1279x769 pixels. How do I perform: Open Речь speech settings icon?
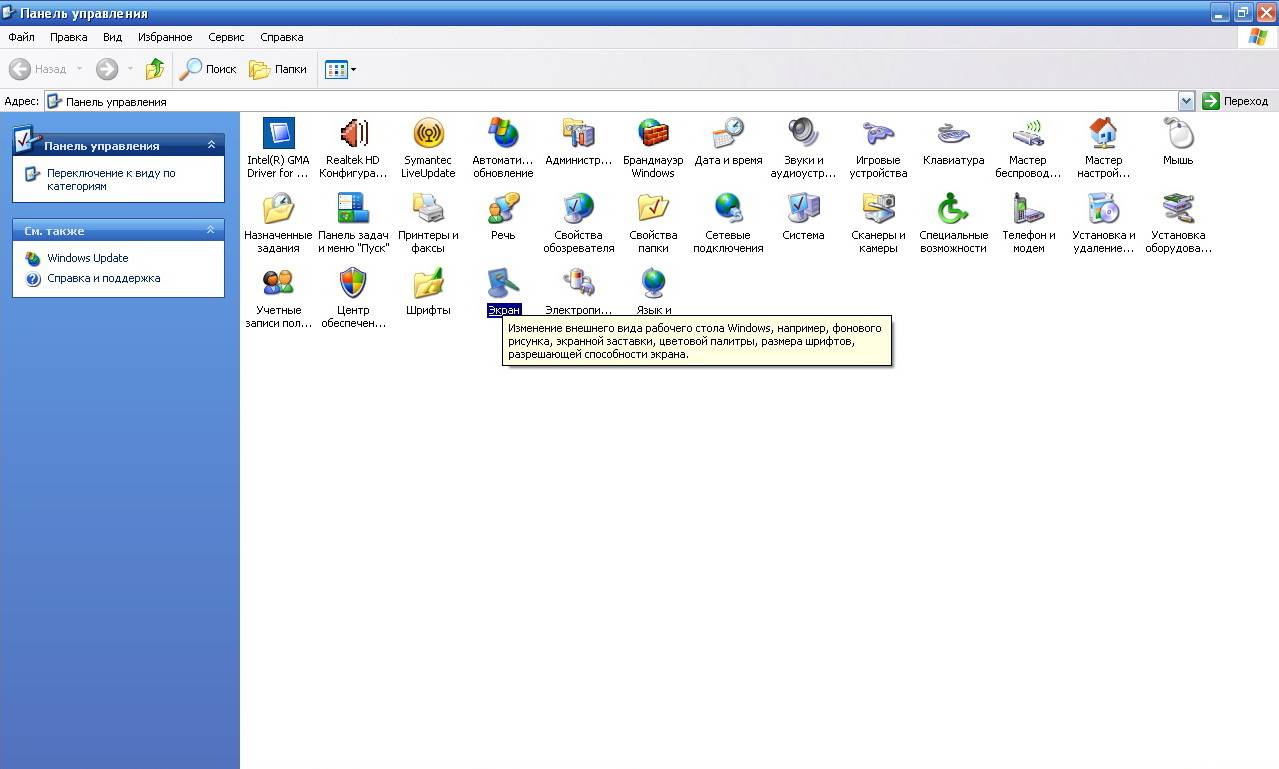(503, 208)
